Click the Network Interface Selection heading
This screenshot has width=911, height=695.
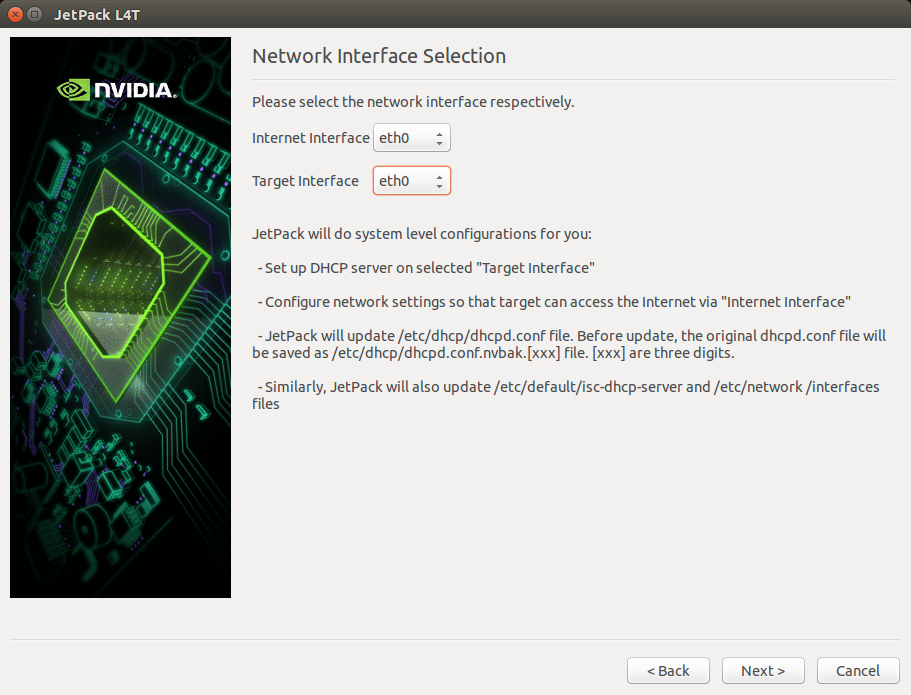click(x=379, y=56)
